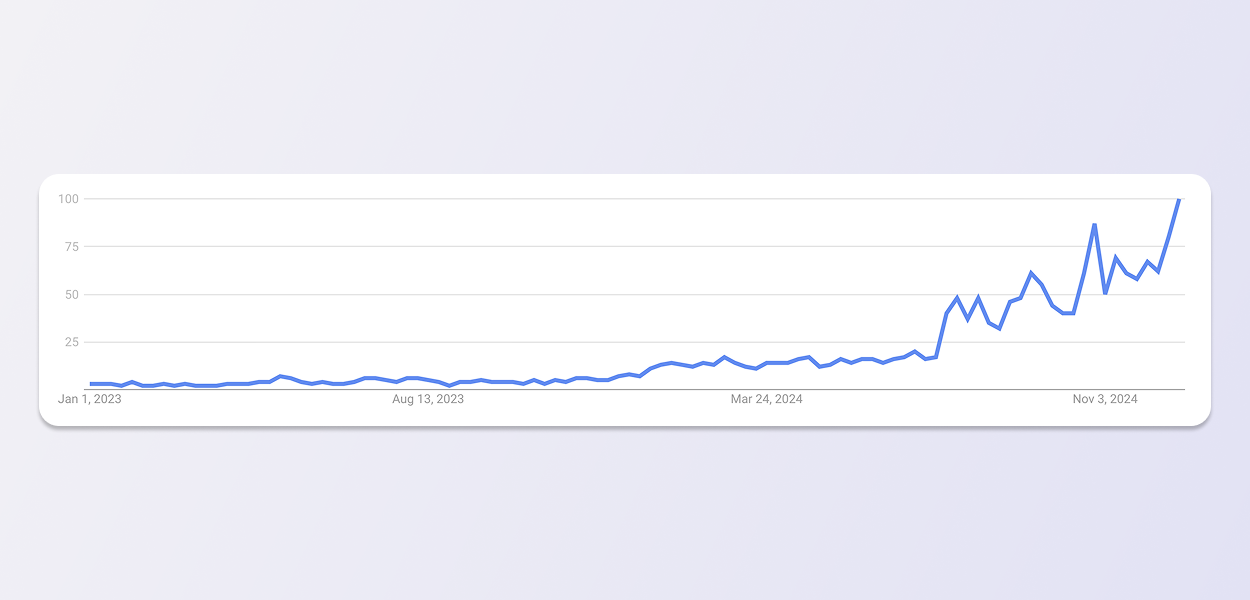This screenshot has height=600, width=1250.
Task: Click the sharp dip right after the 87 spike
Action: (1105, 293)
